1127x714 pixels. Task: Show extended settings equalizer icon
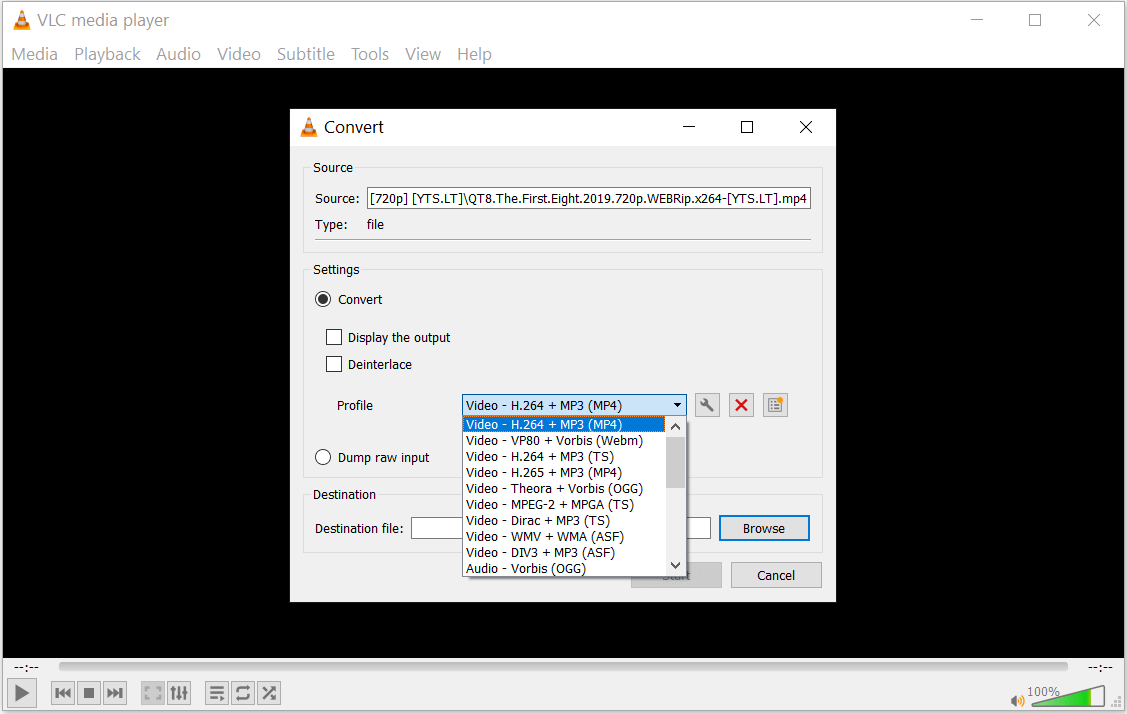tap(179, 693)
